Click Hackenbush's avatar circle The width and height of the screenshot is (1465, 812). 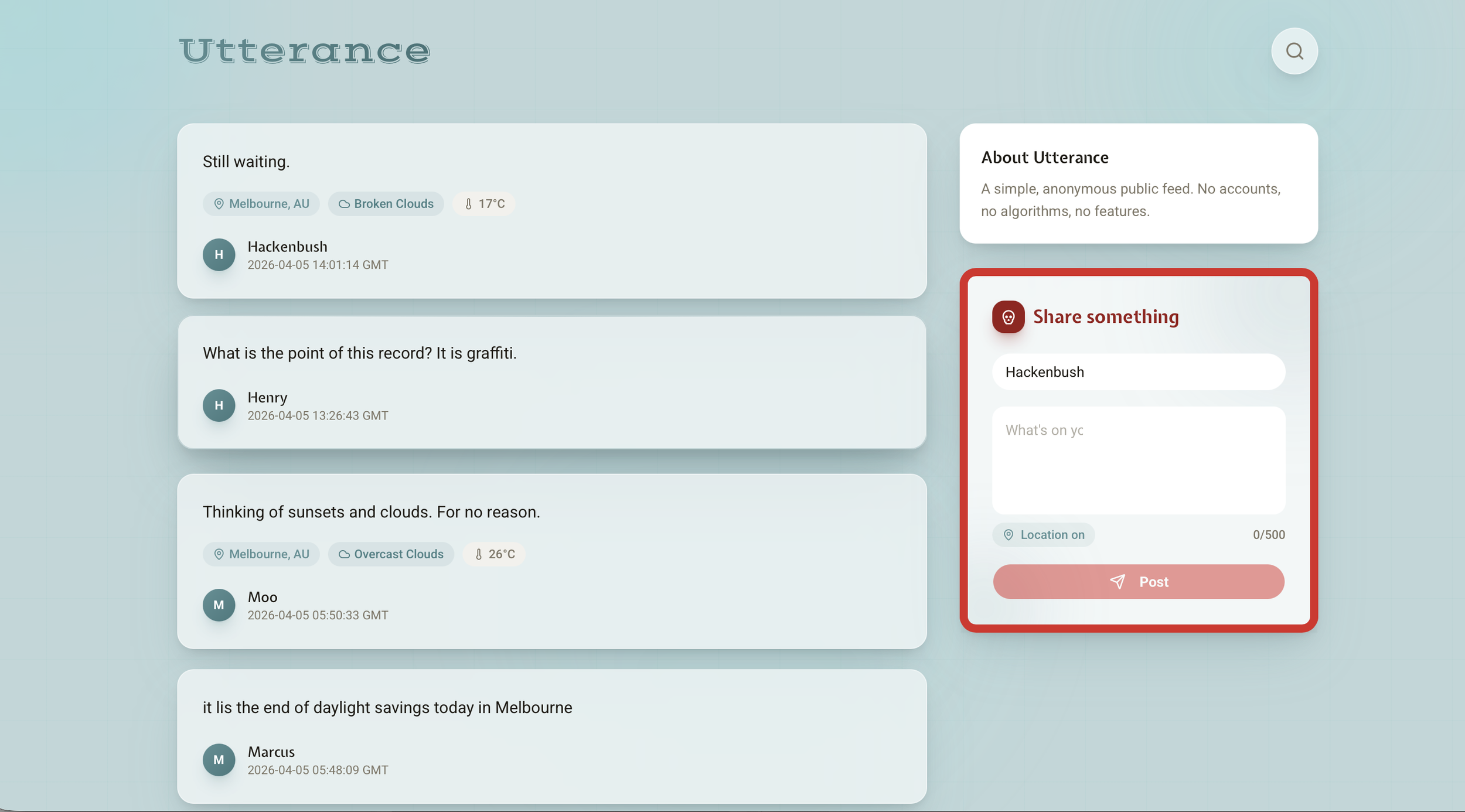219,254
